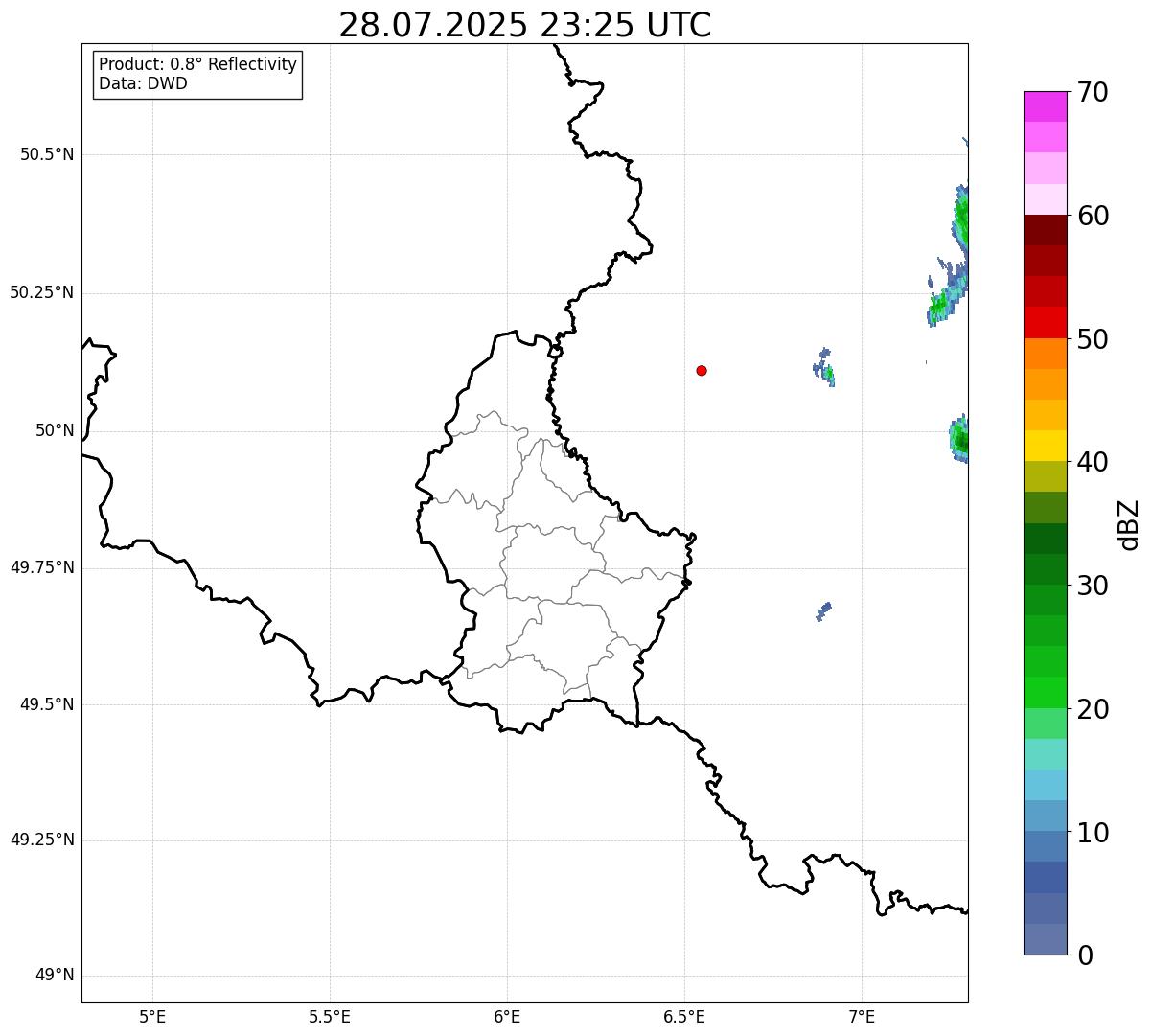The image size is (1152, 1036).
Task: Click the 50.5°N latitude label
Action: (x=47, y=154)
